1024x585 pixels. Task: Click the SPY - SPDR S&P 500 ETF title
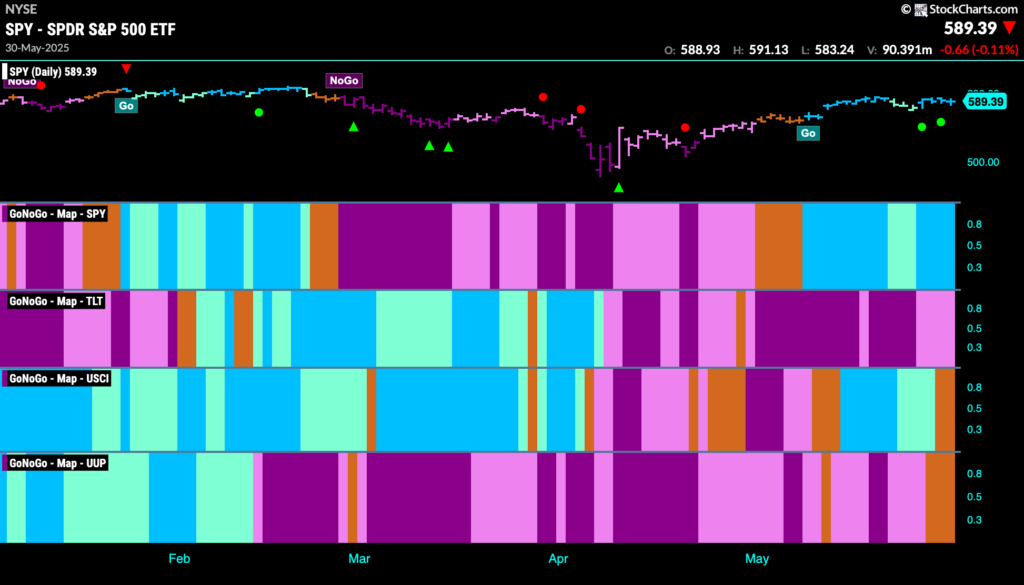pyautogui.click(x=90, y=29)
